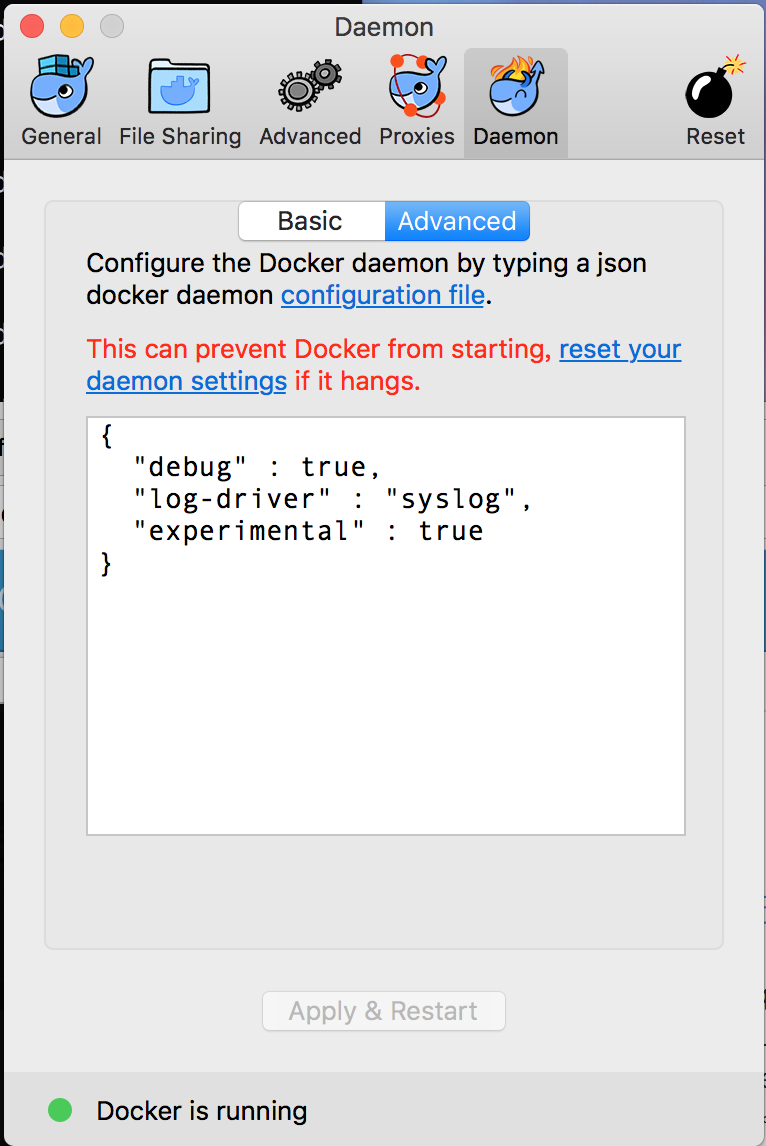The image size is (766, 1146).
Task: Click the green Docker running status dot
Action: pyautogui.click(x=60, y=1110)
